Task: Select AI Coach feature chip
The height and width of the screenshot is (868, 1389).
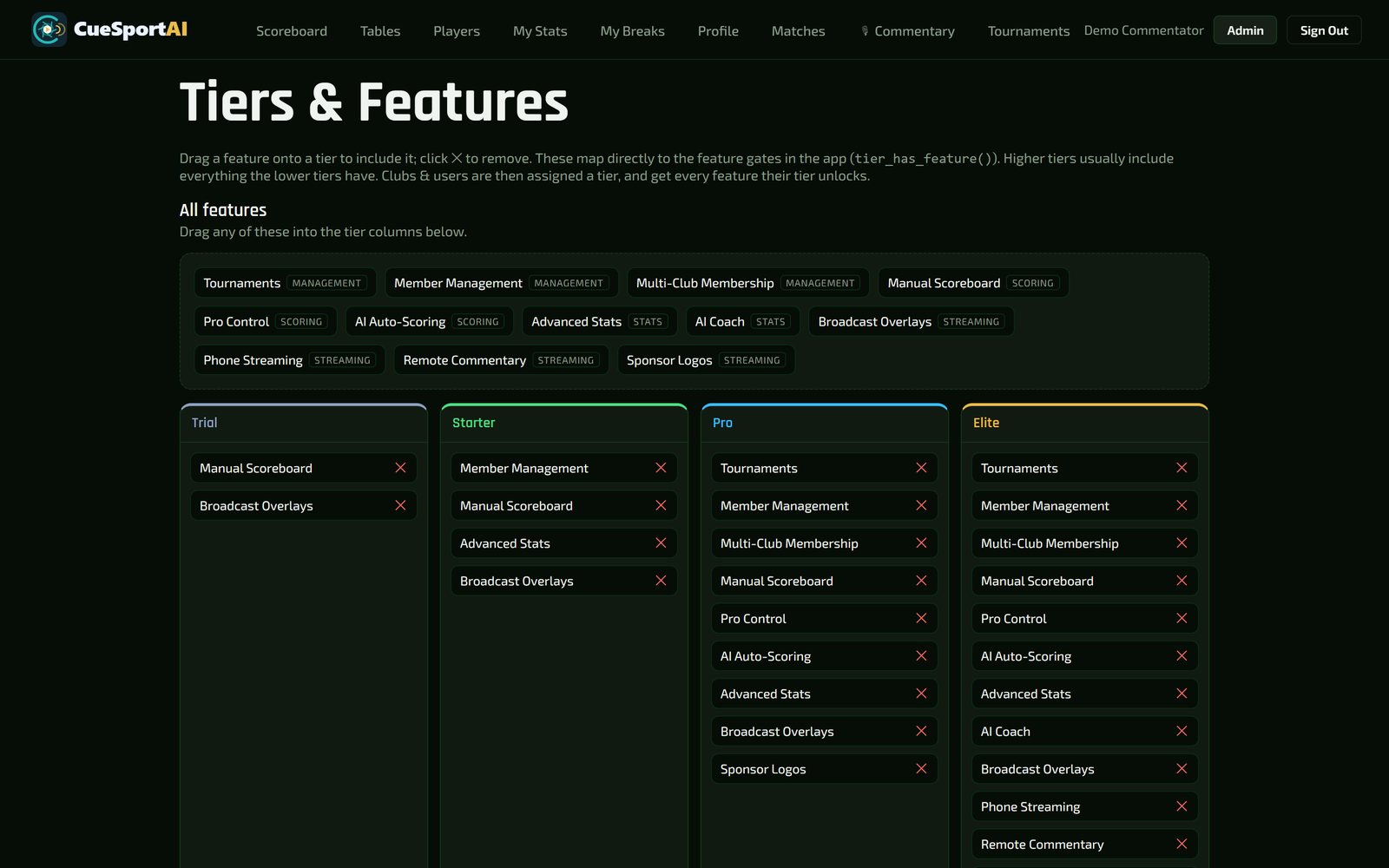Action: pos(743,321)
